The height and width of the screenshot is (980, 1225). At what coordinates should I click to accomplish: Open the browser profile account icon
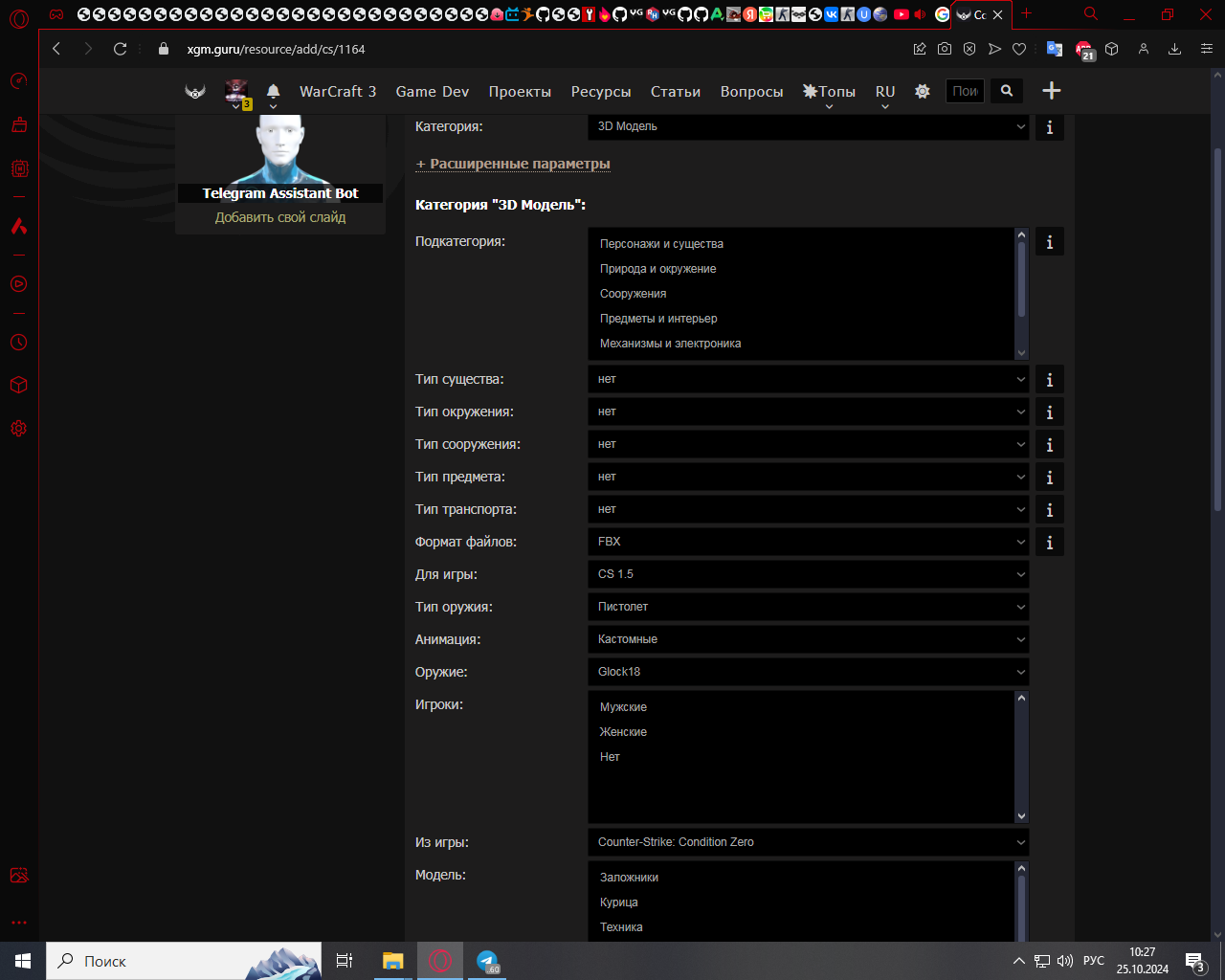(1144, 49)
